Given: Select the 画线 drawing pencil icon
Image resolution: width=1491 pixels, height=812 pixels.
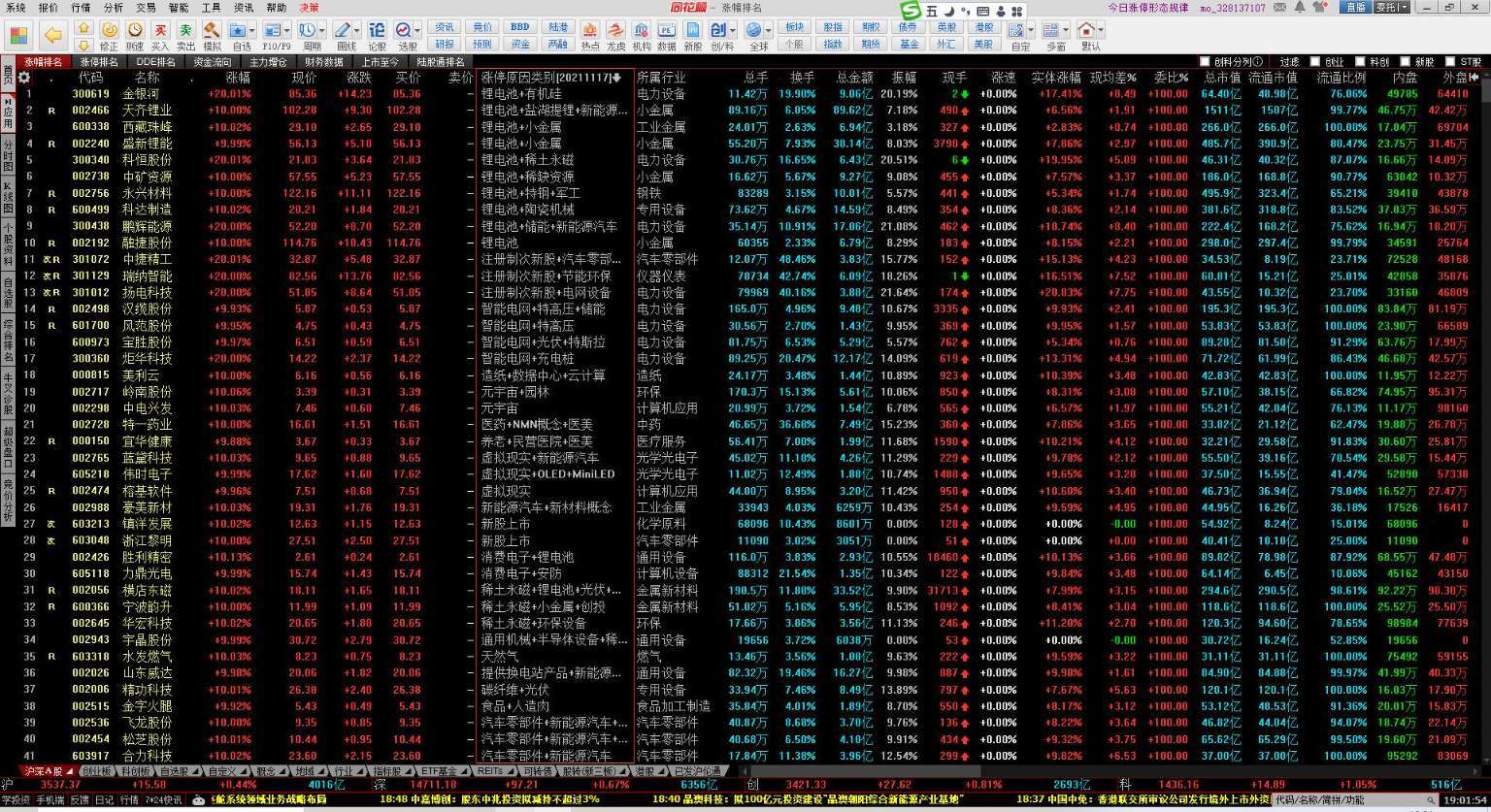Looking at the screenshot, I should click(342, 30).
